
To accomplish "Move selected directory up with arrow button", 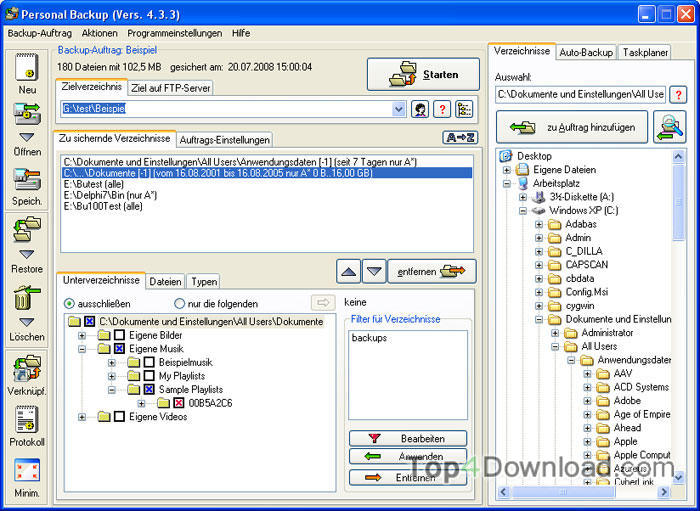I will click(x=348, y=271).
